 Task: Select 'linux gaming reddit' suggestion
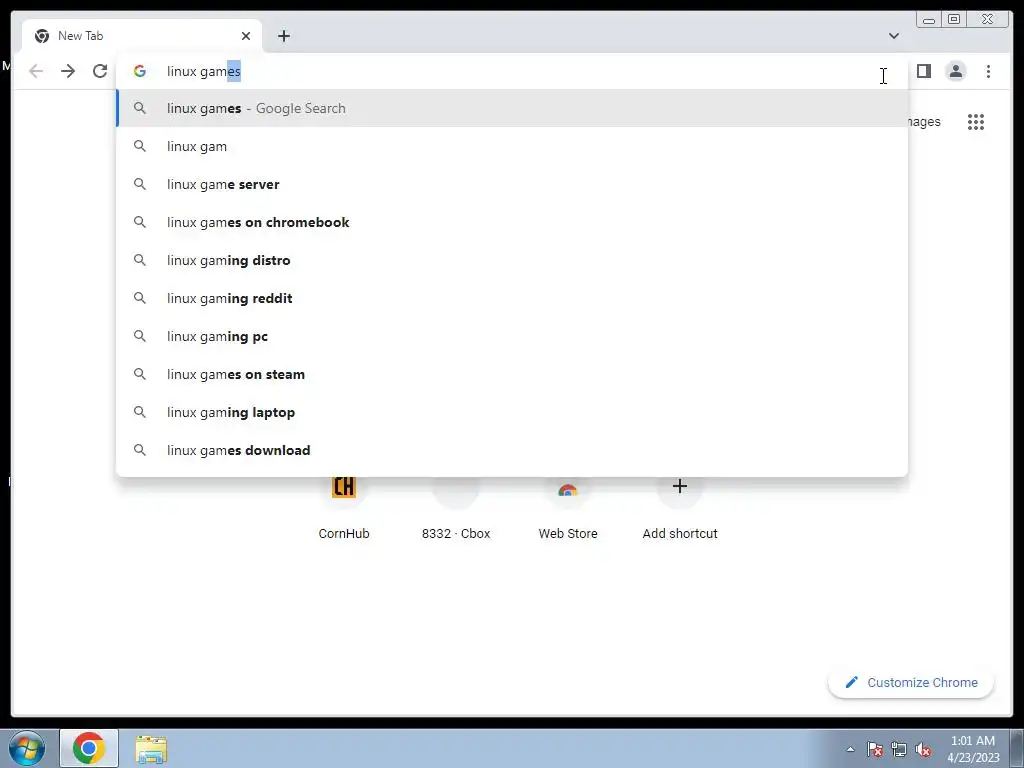pyautogui.click(x=512, y=298)
